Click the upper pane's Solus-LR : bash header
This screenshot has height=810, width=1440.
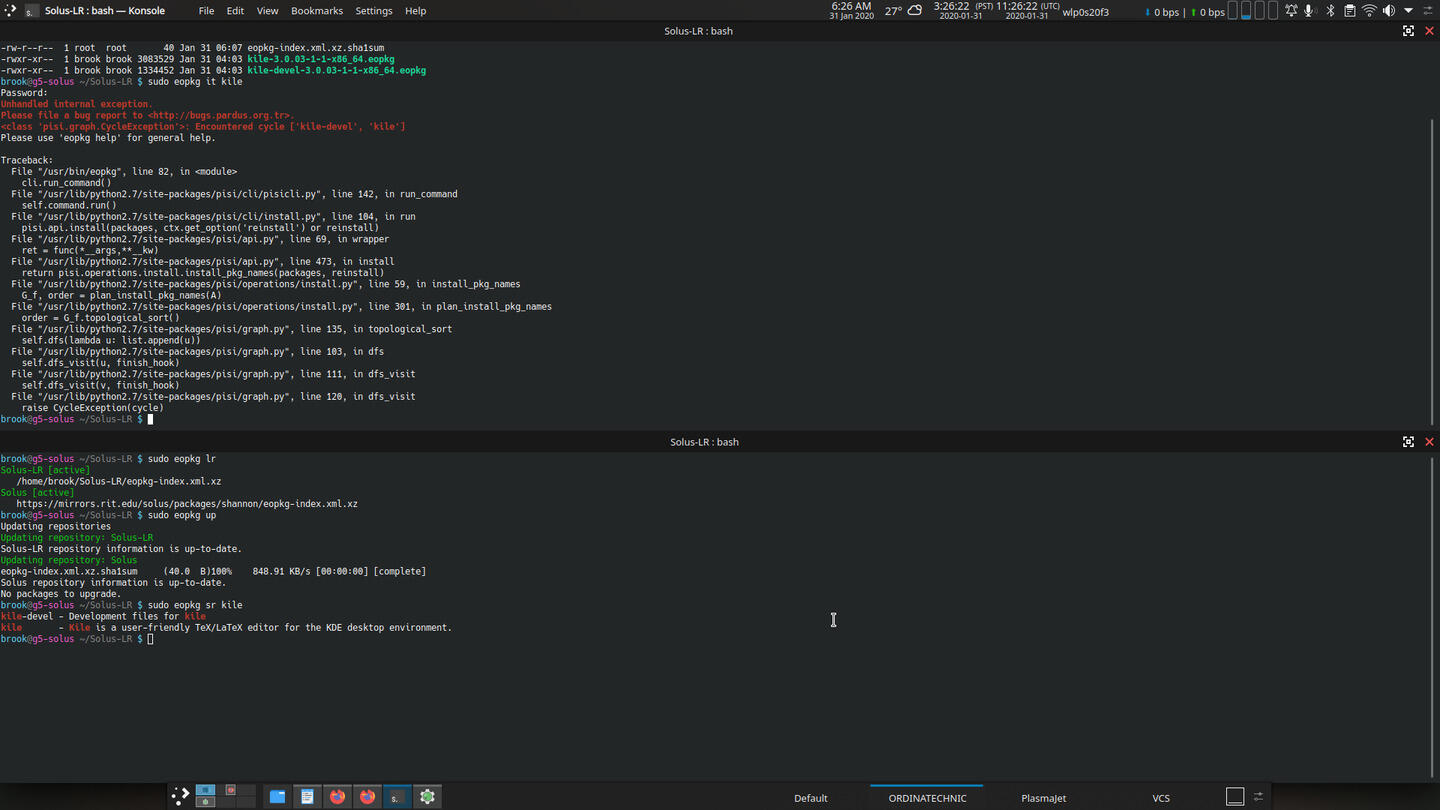click(698, 31)
